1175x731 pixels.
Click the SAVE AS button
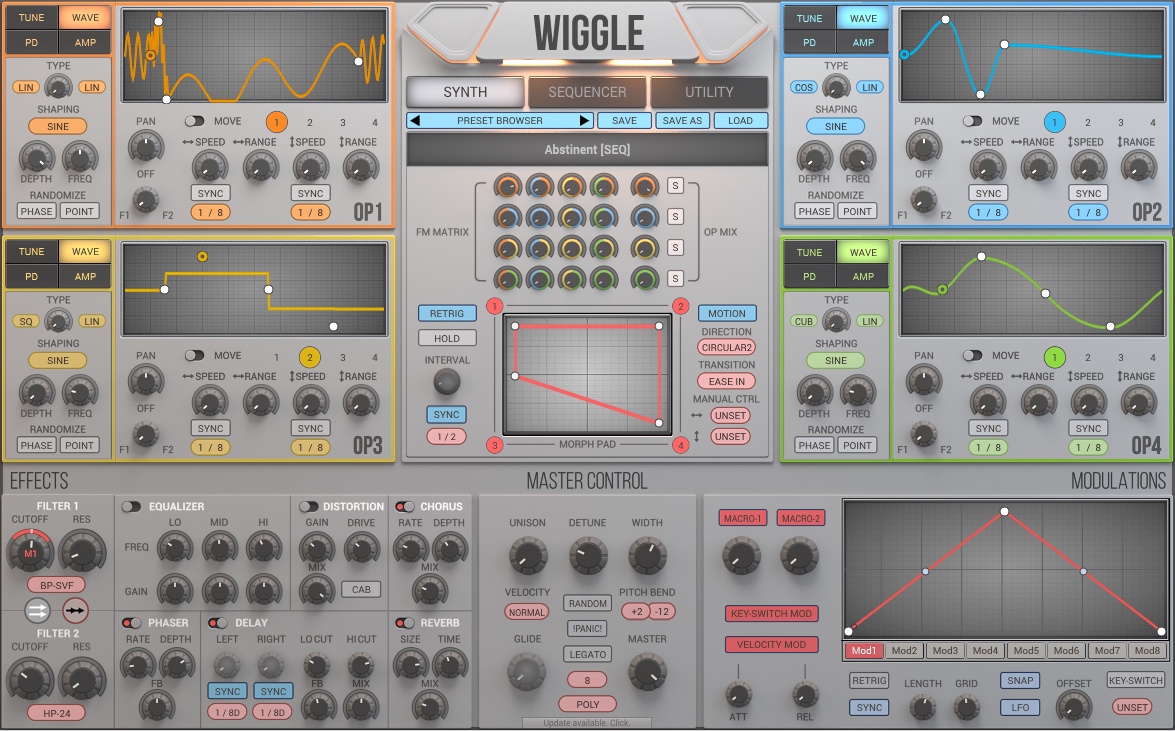pos(682,121)
